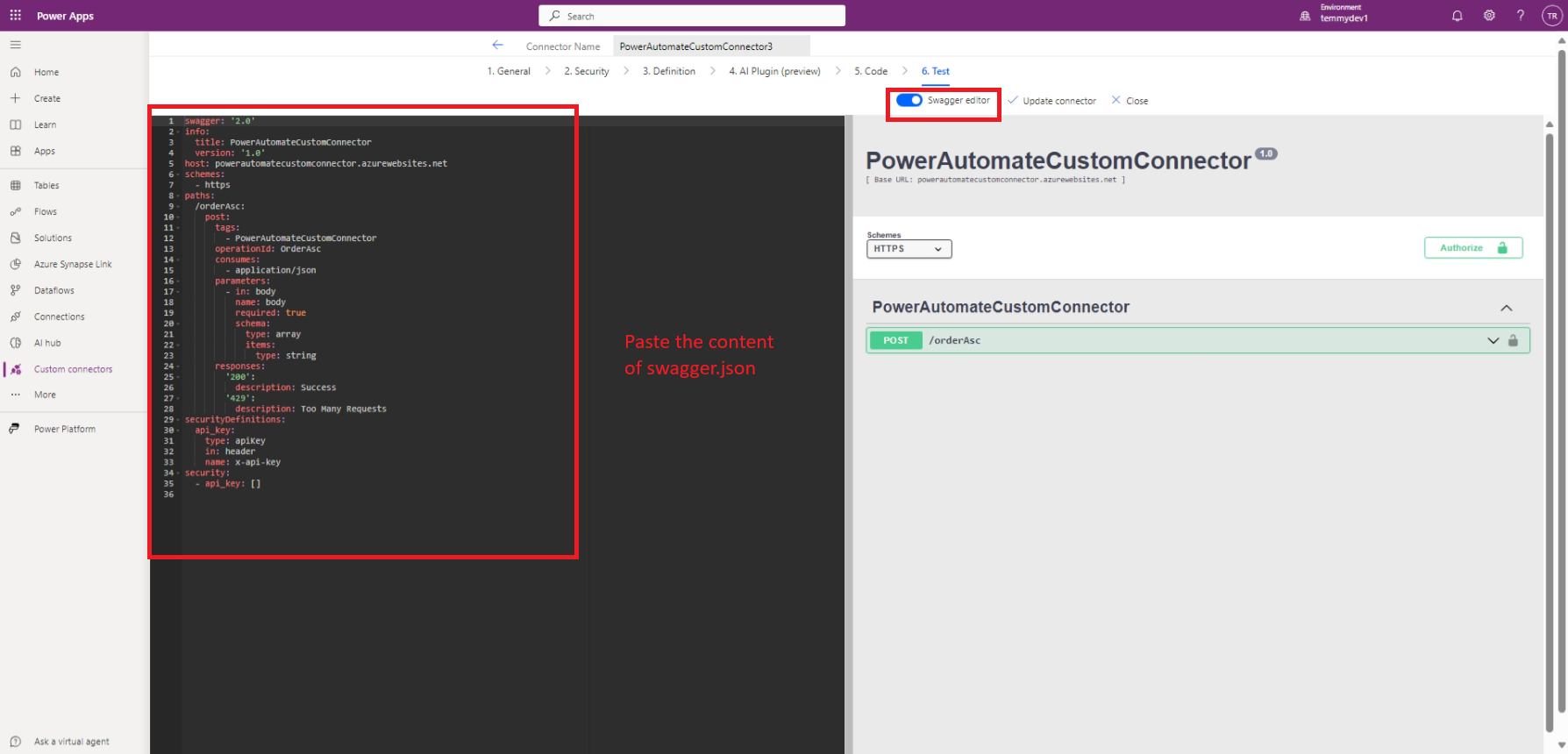1568x754 pixels.
Task: Collapse the PowerAutomateCustomConnector tag section
Action: pyautogui.click(x=1507, y=308)
